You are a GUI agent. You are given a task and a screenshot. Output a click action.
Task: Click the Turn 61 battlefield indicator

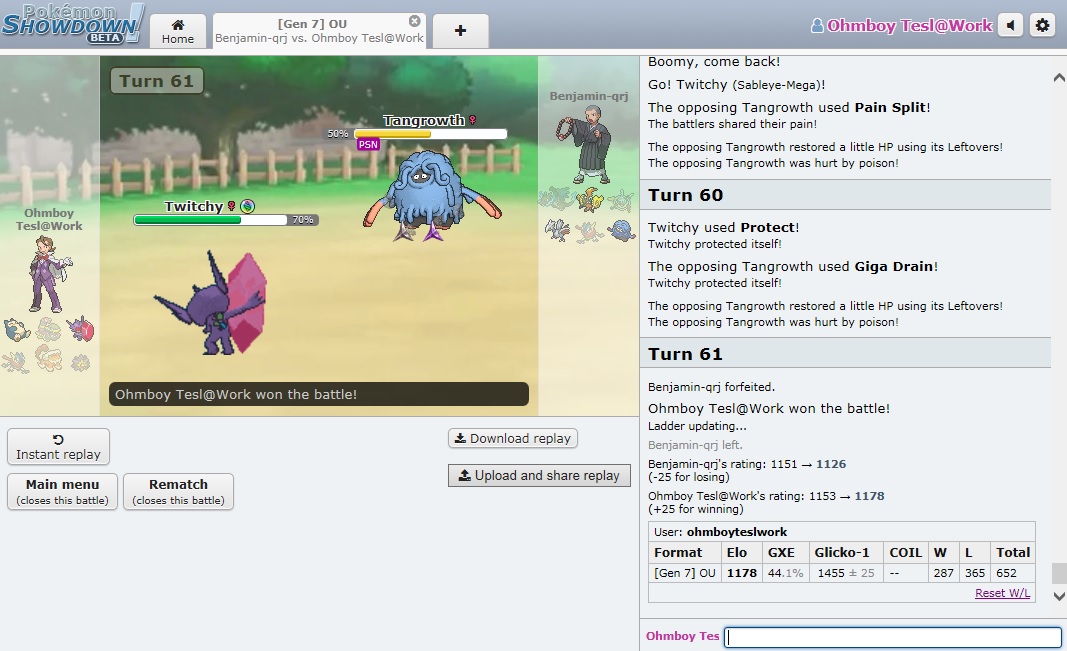(x=157, y=81)
